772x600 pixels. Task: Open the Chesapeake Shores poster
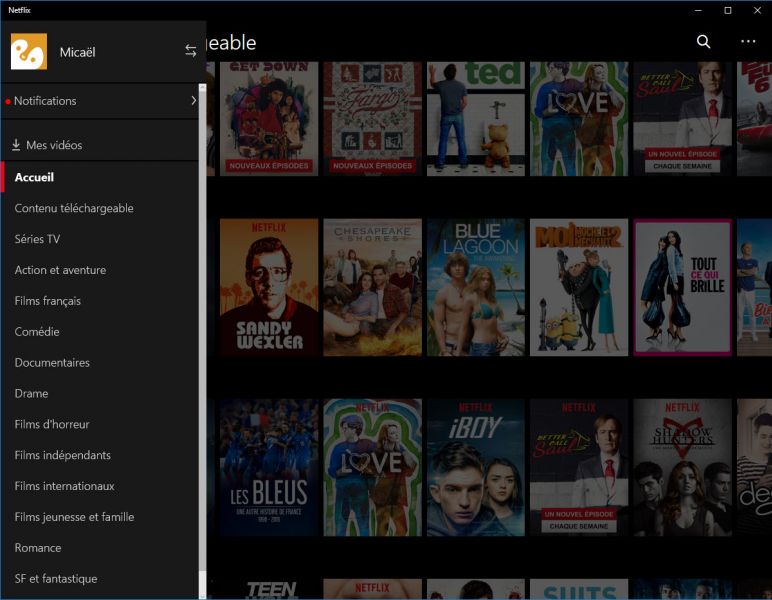(372, 287)
